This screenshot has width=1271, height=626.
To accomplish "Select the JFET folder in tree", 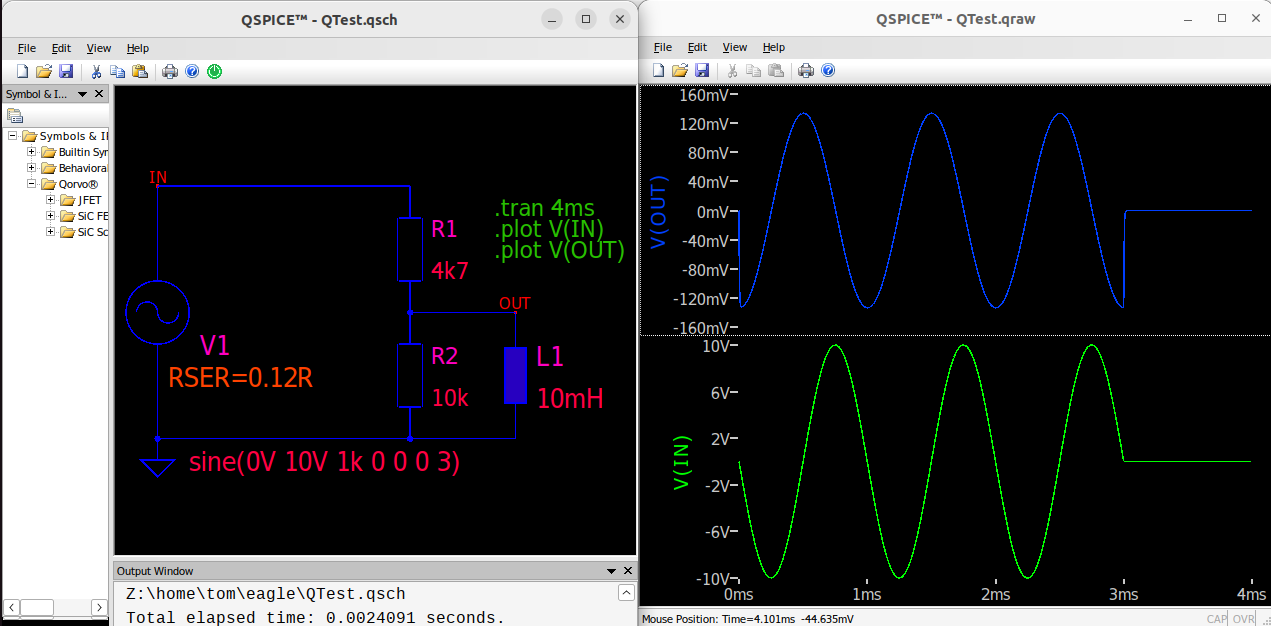I will [90, 200].
